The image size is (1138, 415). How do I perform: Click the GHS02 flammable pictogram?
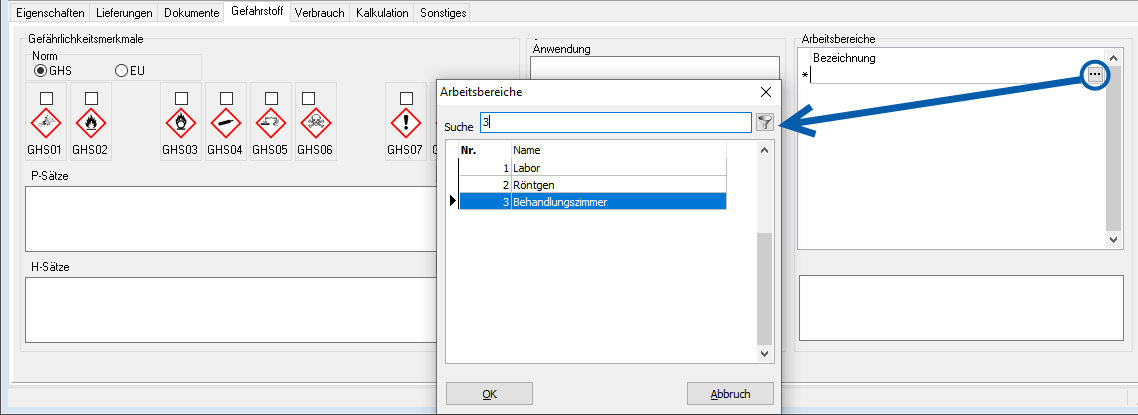pos(91,125)
